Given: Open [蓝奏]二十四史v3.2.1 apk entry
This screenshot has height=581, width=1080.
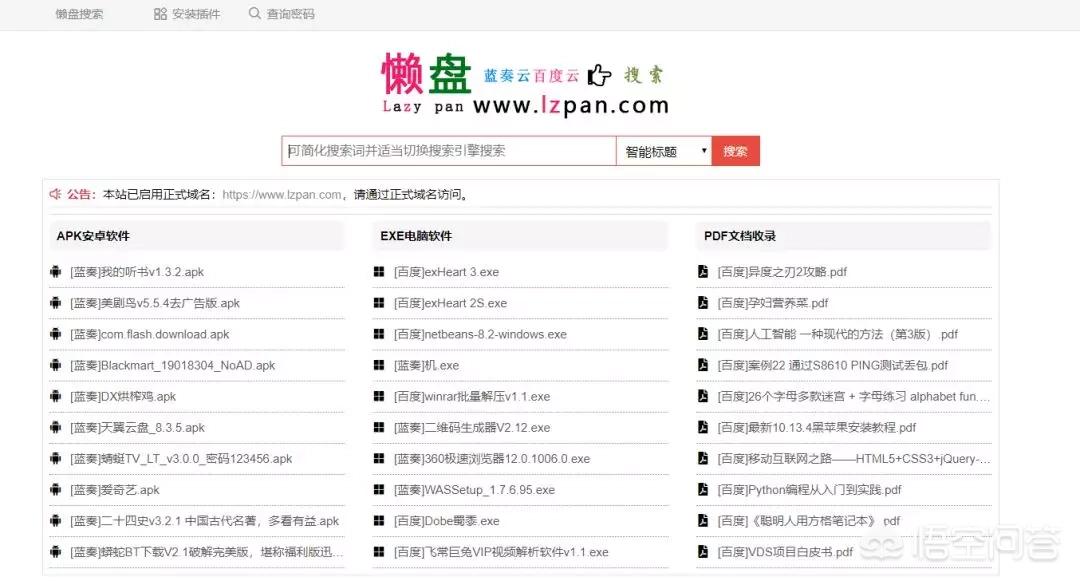Looking at the screenshot, I should tap(205, 521).
